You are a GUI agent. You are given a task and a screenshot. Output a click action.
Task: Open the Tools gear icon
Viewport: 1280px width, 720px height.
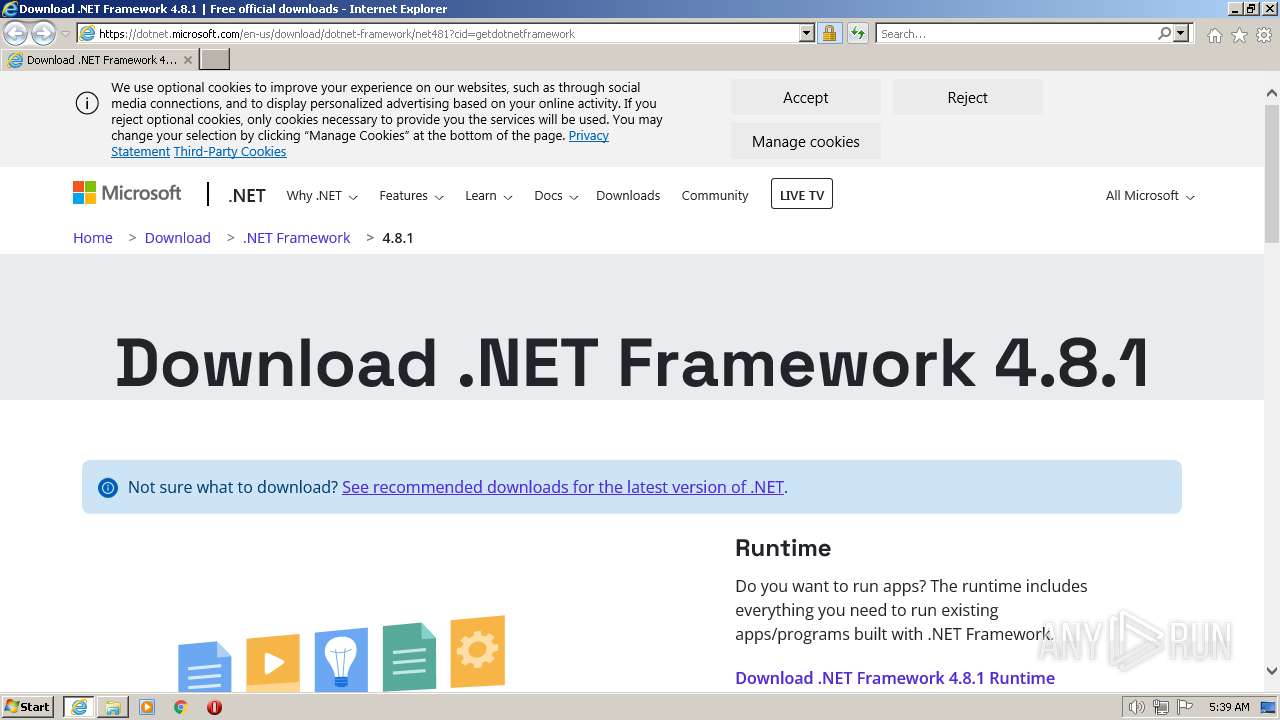pyautogui.click(x=1264, y=35)
